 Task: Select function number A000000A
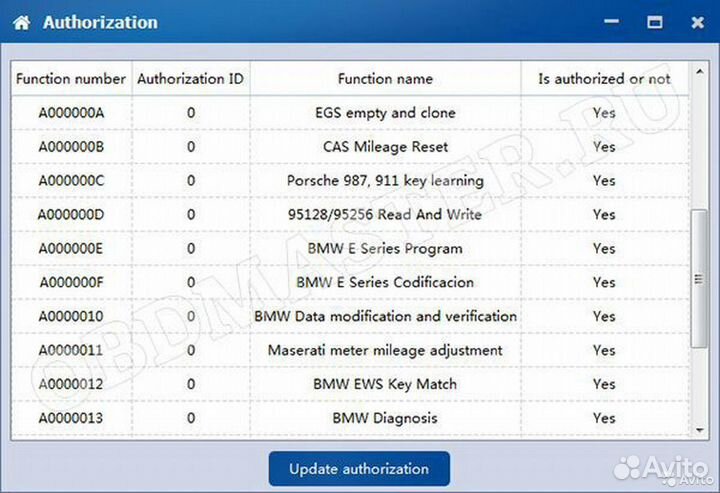[x=71, y=113]
